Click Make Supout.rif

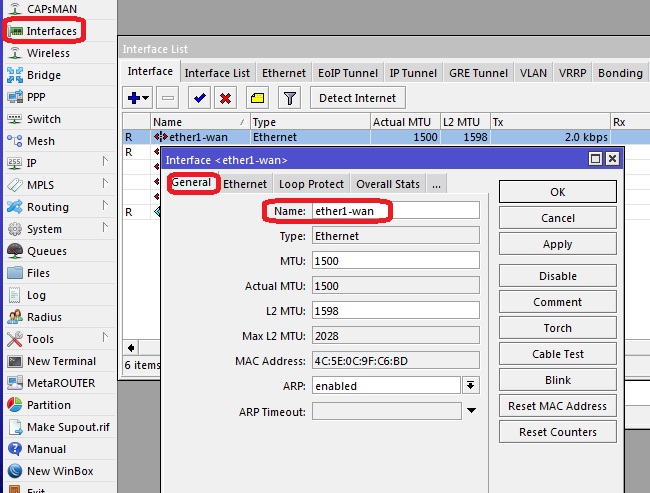click(x=68, y=427)
